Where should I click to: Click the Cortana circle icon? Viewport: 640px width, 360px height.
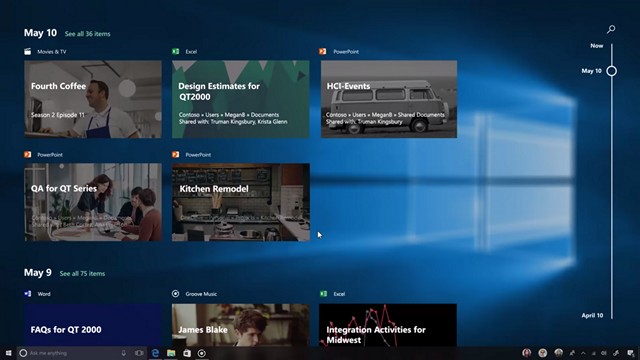[23, 353]
